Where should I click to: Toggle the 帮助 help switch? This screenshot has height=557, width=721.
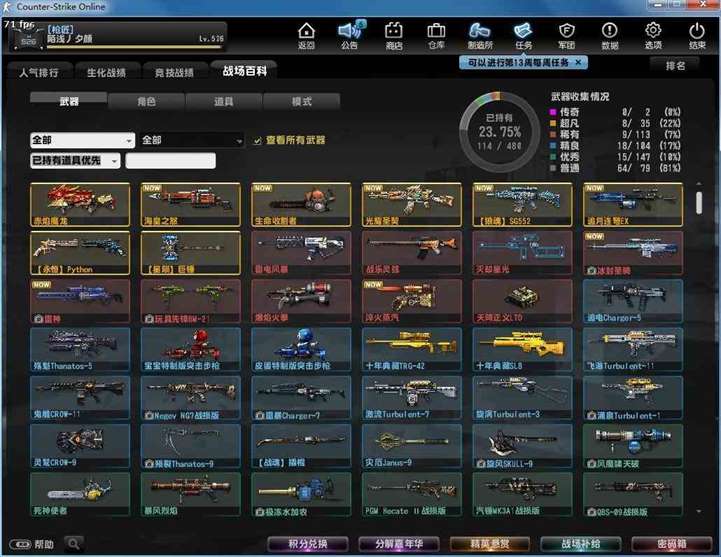20,545
